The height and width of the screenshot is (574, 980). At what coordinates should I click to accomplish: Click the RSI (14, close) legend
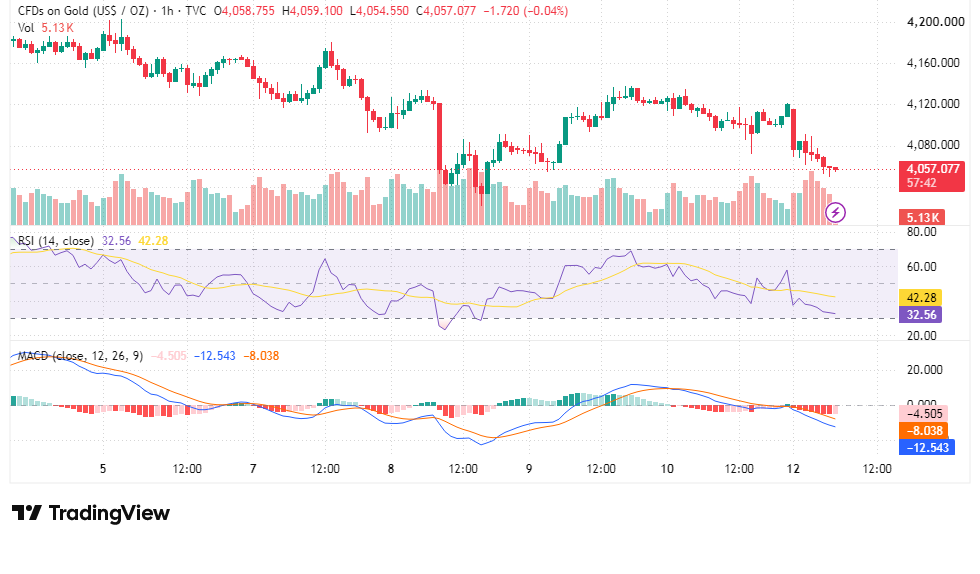click(56, 241)
